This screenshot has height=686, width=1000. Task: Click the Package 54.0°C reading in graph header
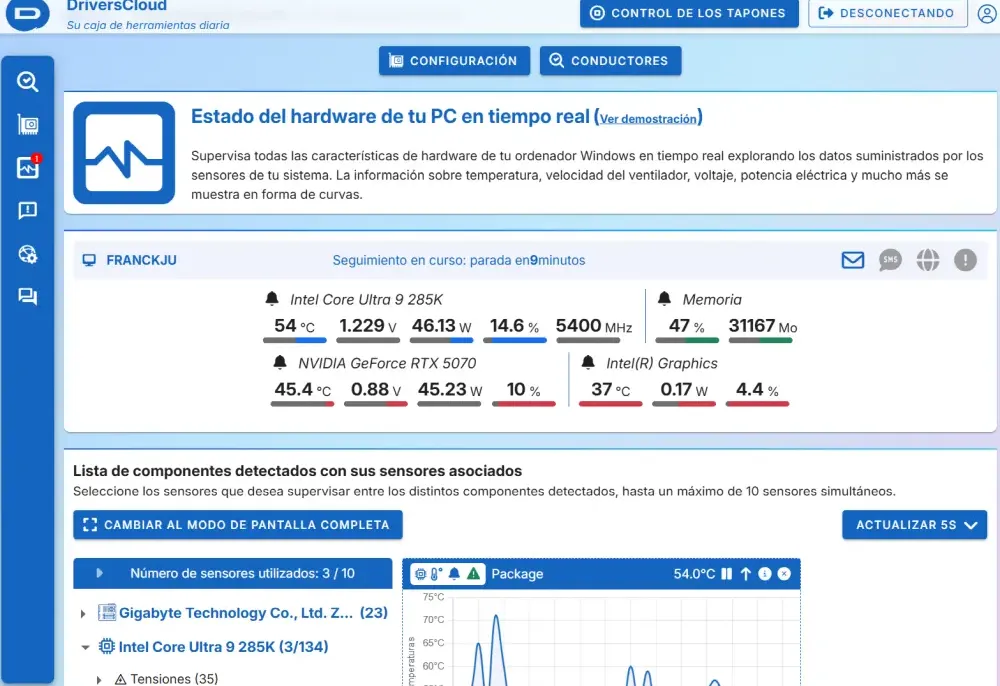[x=694, y=574]
